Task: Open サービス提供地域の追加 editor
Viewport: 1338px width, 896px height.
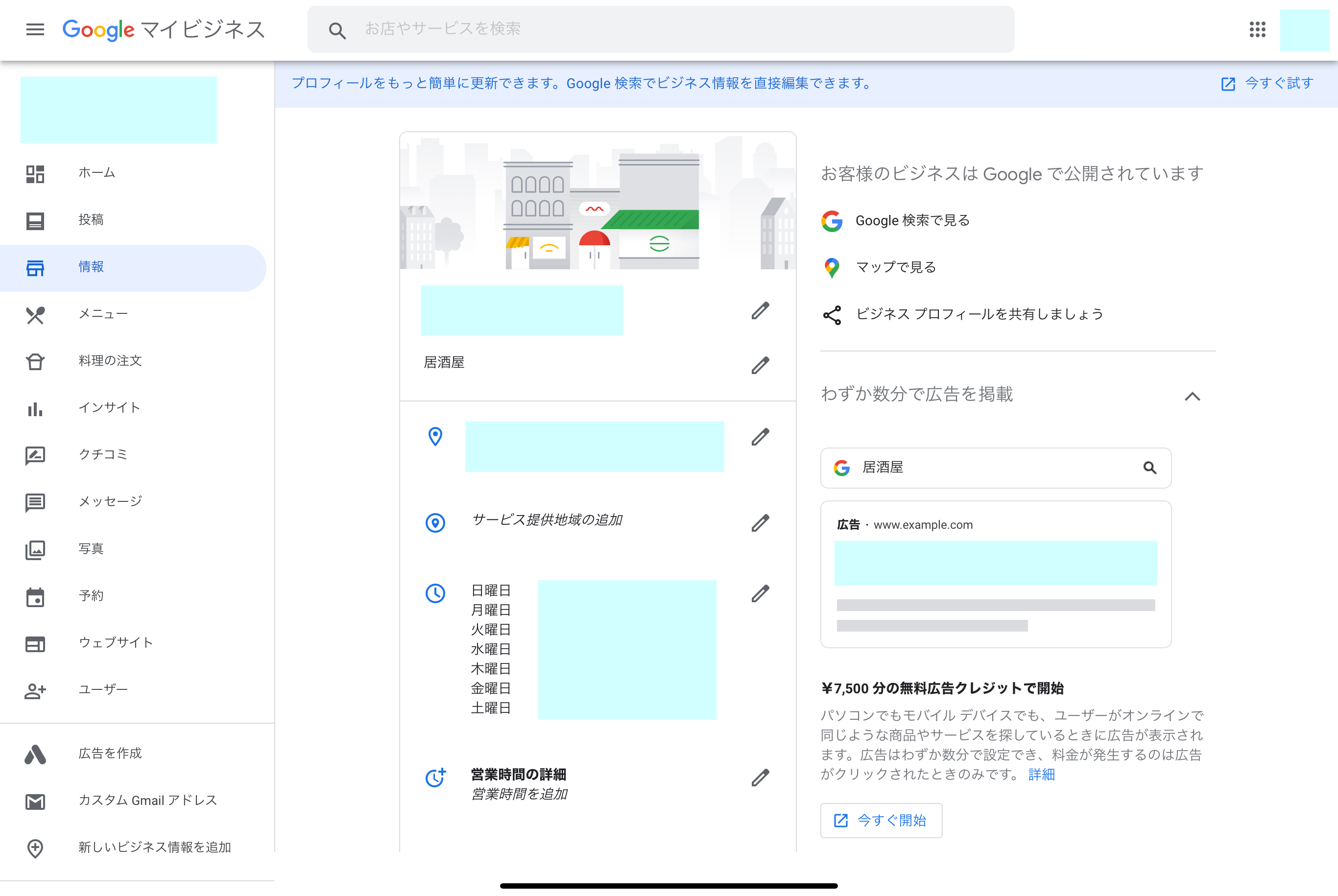Action: pos(760,522)
